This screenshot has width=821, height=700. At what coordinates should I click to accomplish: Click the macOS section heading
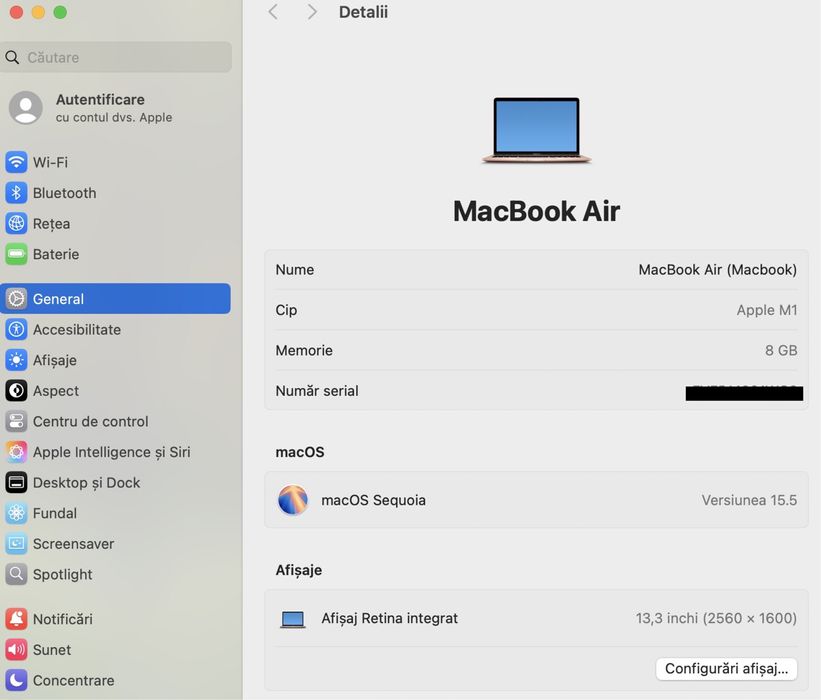300,452
